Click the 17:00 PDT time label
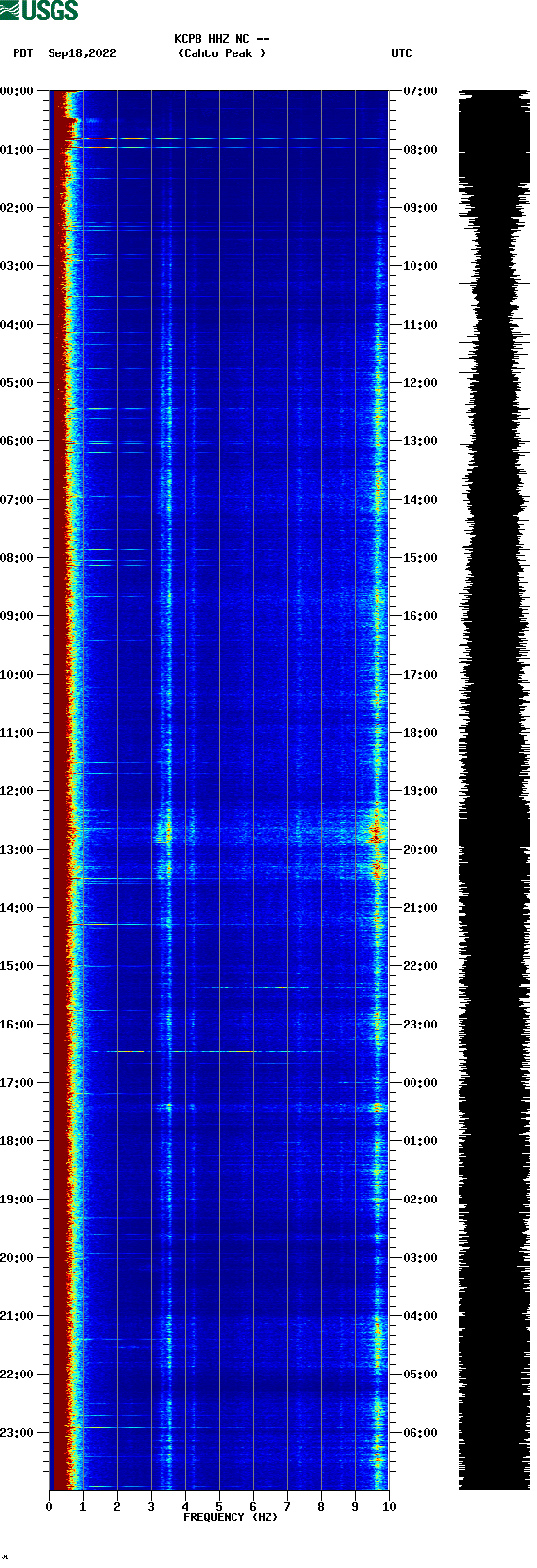 click(17, 1083)
